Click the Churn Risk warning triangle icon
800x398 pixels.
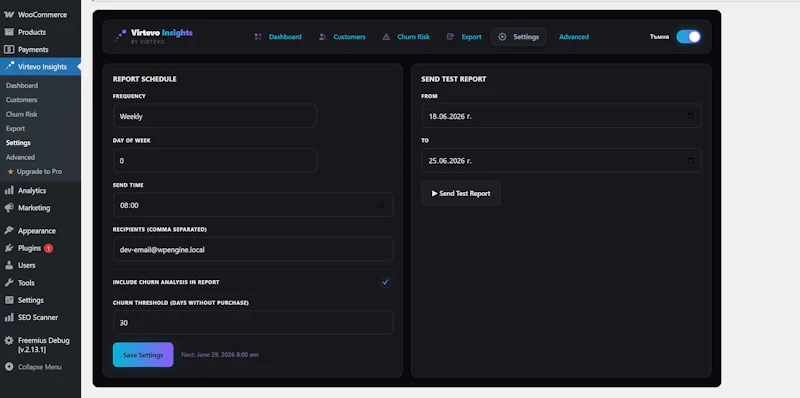[x=386, y=37]
